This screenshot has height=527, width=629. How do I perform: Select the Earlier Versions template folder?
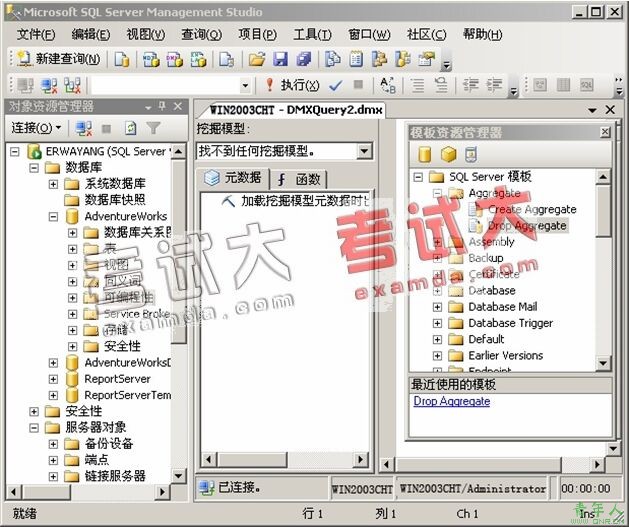click(x=505, y=356)
